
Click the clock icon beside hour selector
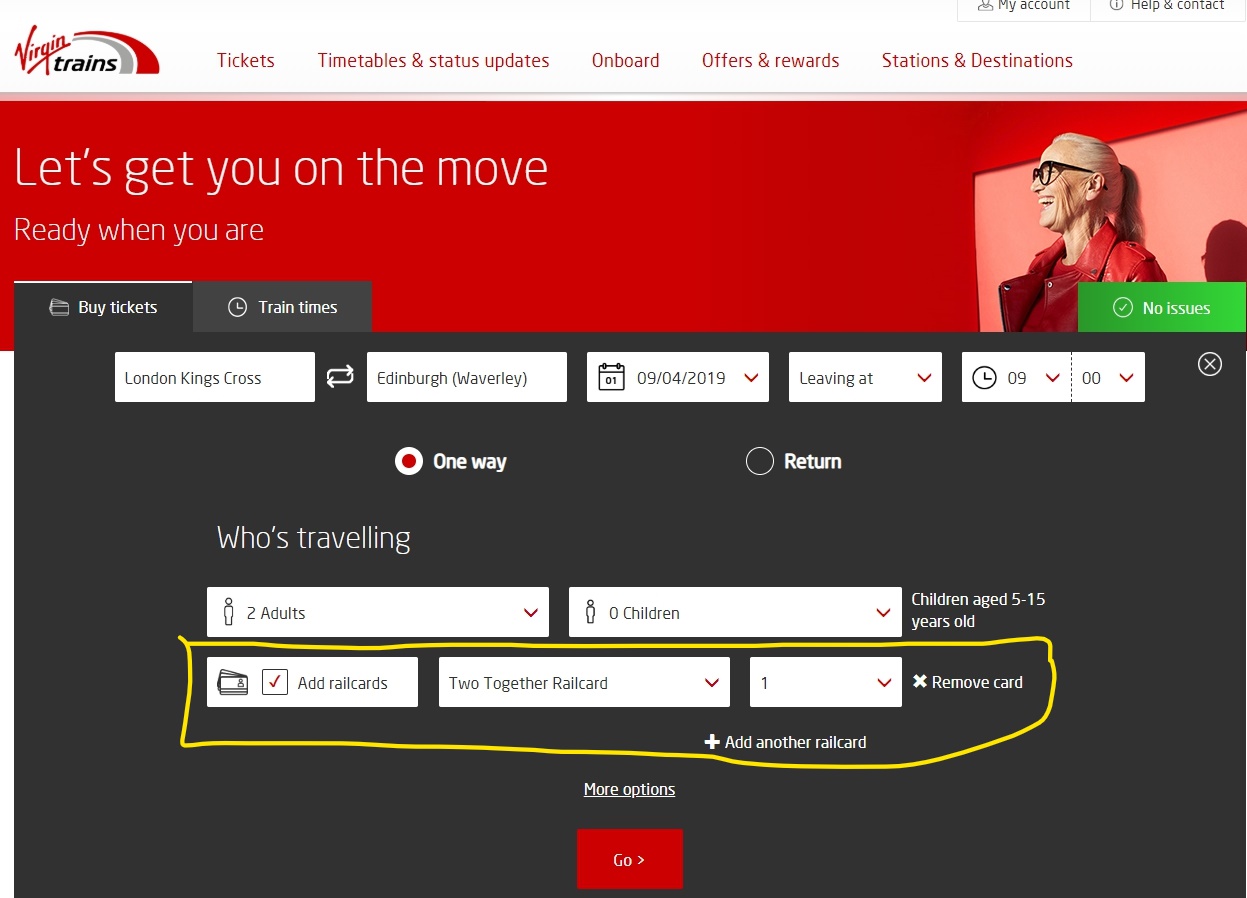click(985, 378)
